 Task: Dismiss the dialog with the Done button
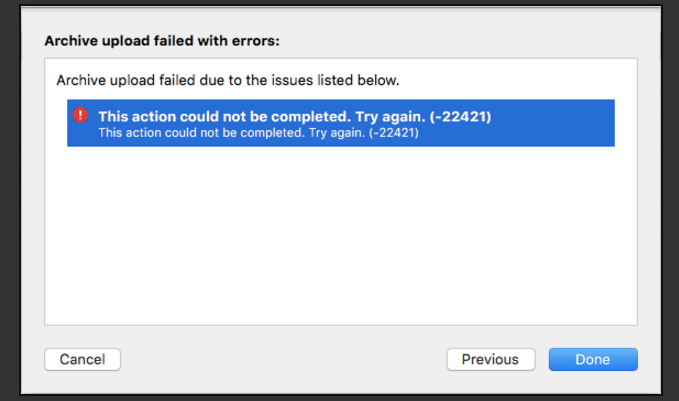(593, 359)
